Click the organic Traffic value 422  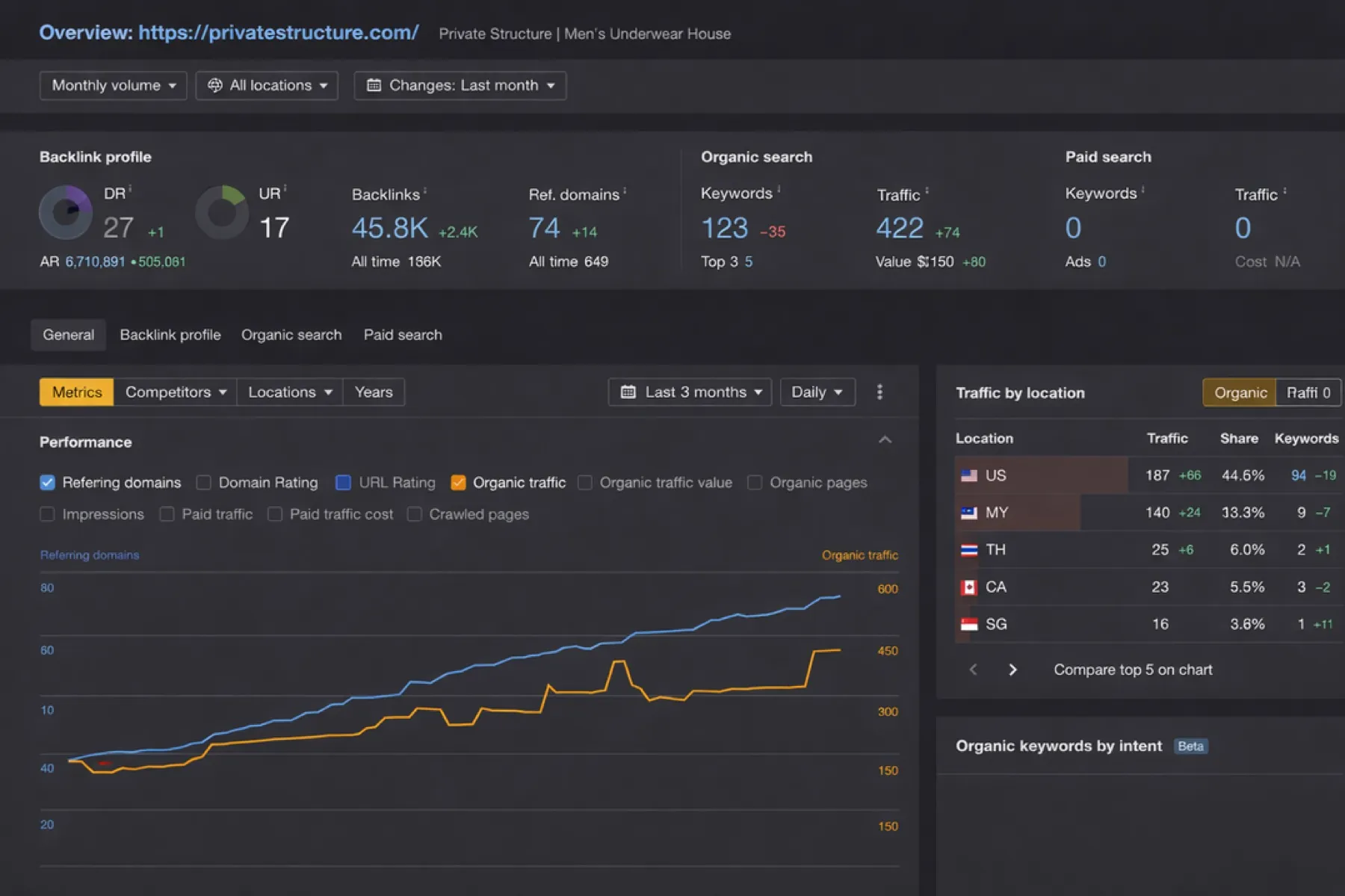900,228
